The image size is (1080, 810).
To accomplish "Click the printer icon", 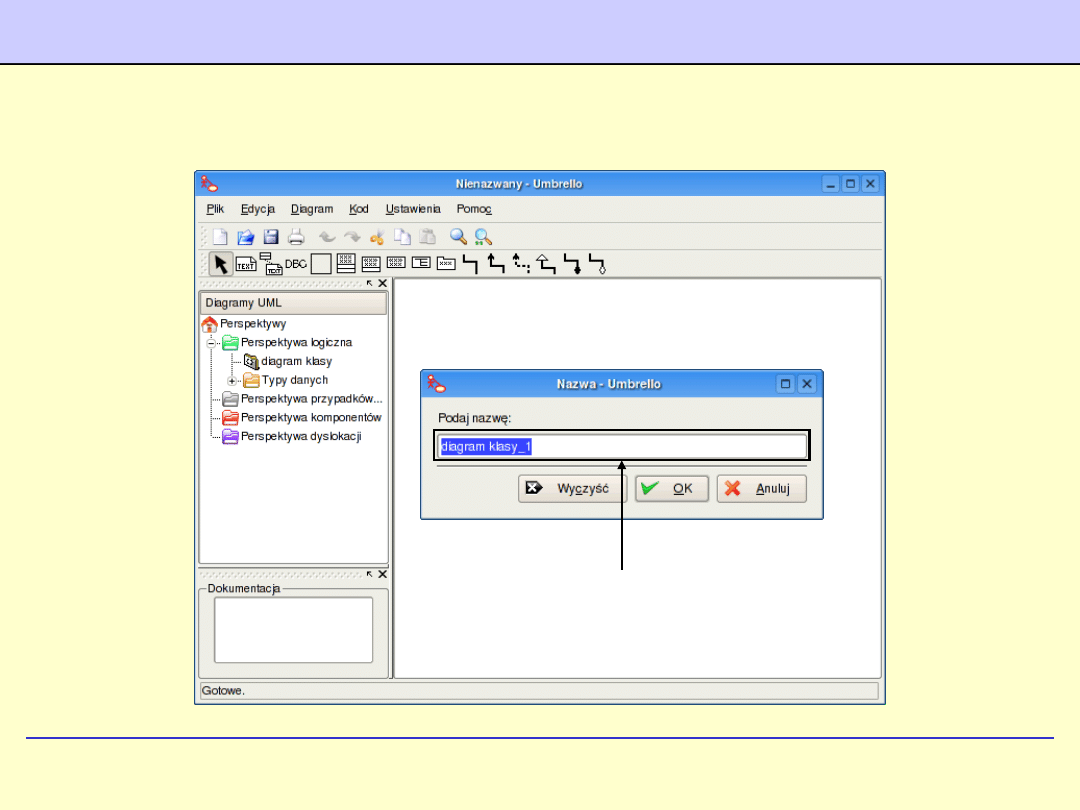I will 296,237.
